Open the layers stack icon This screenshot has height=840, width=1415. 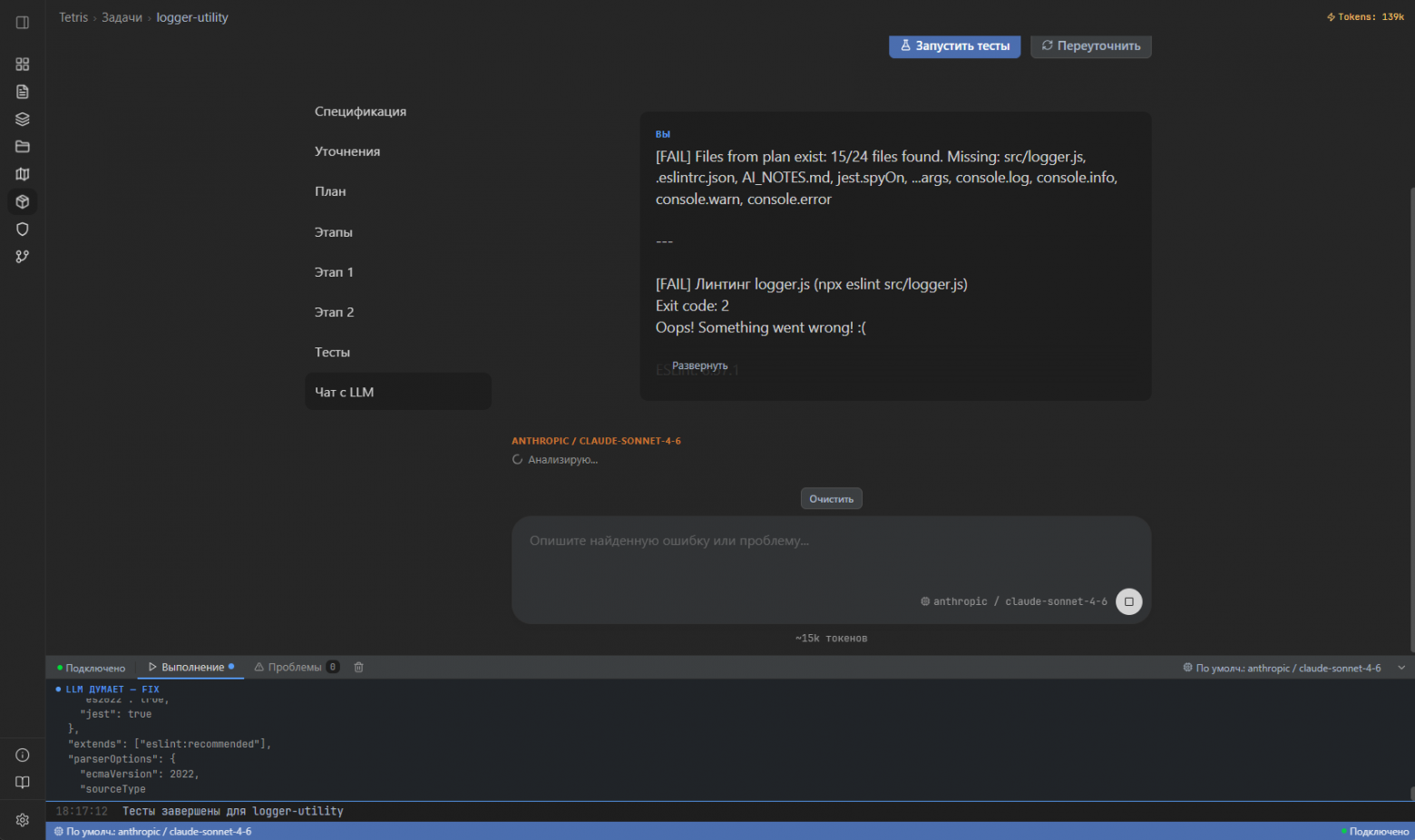(23, 119)
